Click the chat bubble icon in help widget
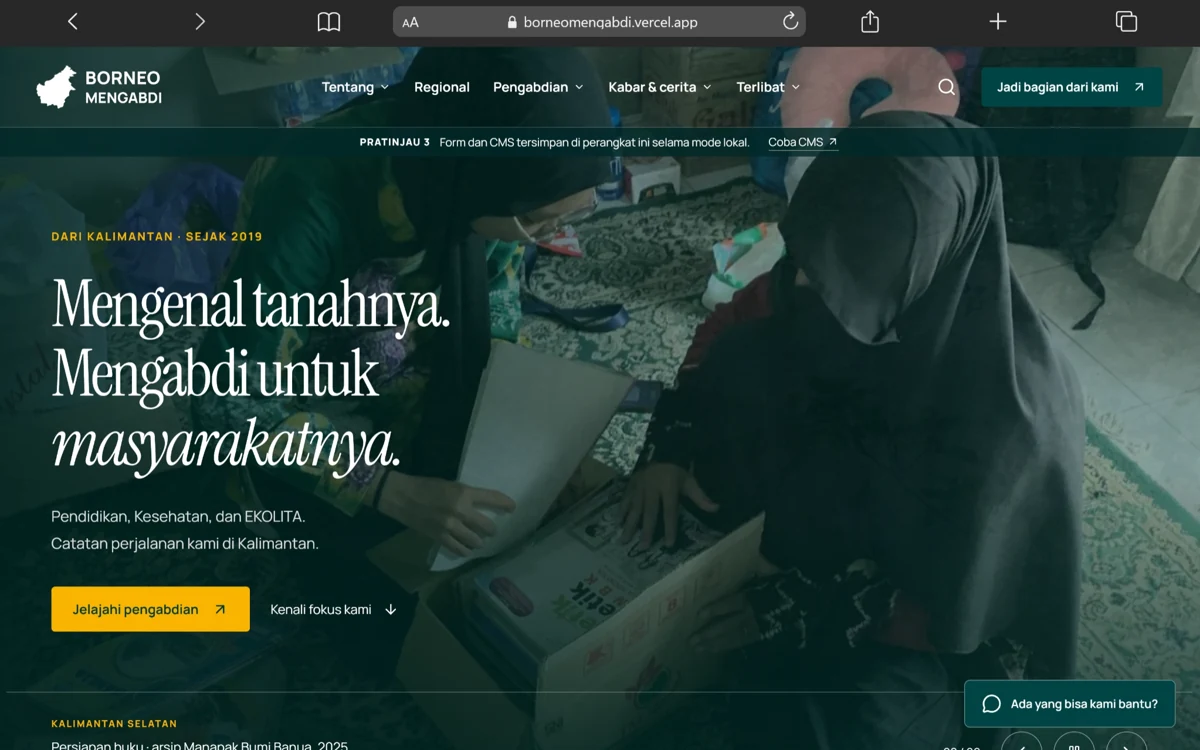1200x750 pixels. point(991,704)
